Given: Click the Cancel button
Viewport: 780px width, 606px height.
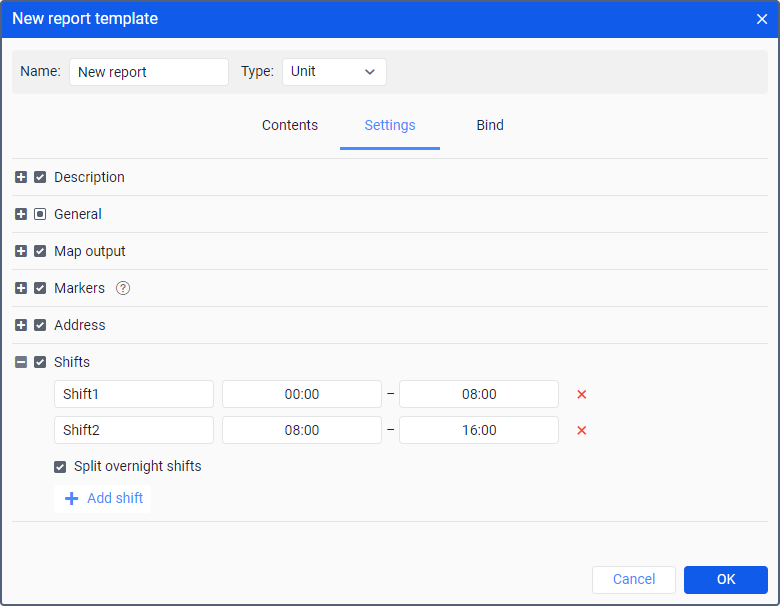Looking at the screenshot, I should (634, 580).
